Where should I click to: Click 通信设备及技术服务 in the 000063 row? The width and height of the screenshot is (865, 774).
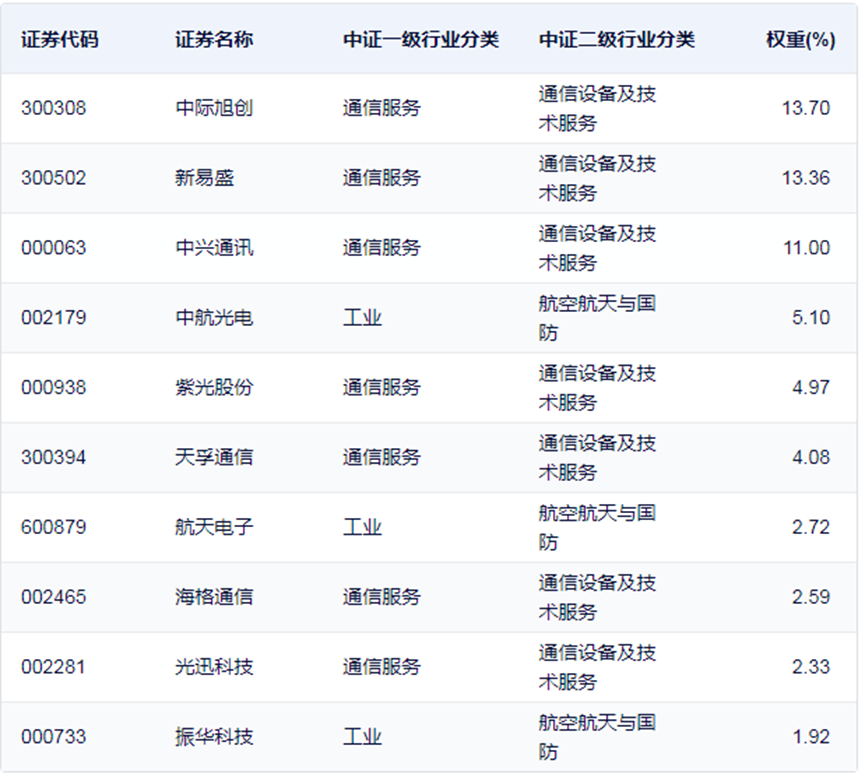tap(597, 248)
